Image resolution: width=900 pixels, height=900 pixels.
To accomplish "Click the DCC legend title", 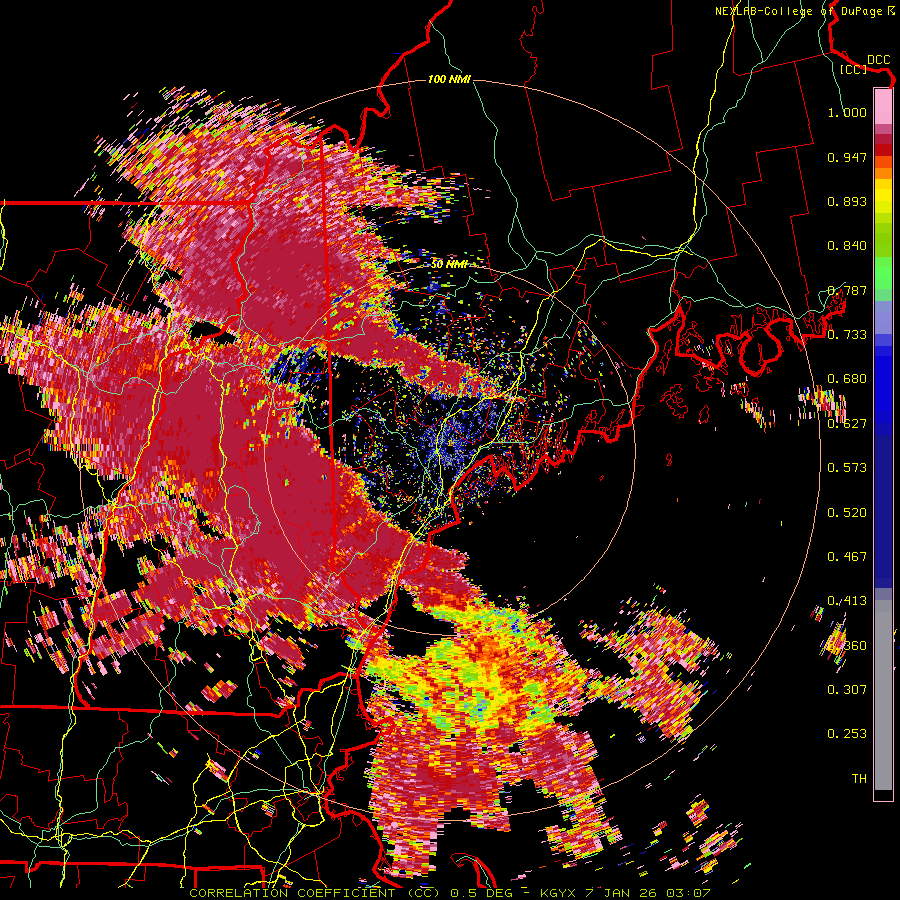I will coord(878,60).
